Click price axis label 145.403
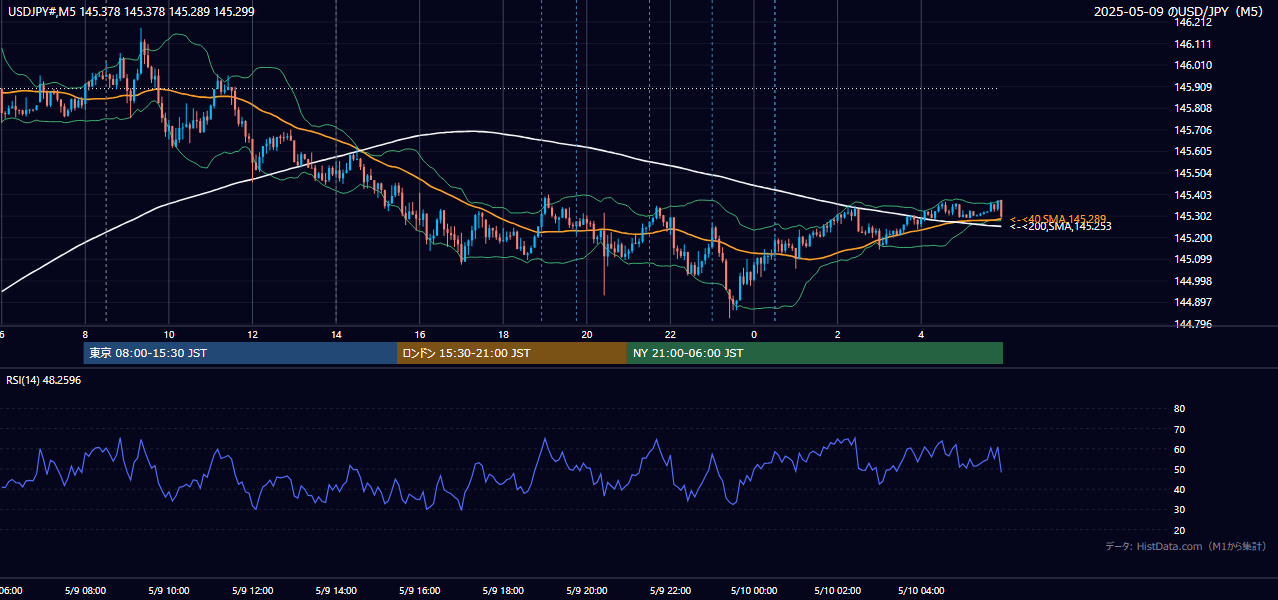This screenshot has width=1278, height=600. coord(1193,195)
